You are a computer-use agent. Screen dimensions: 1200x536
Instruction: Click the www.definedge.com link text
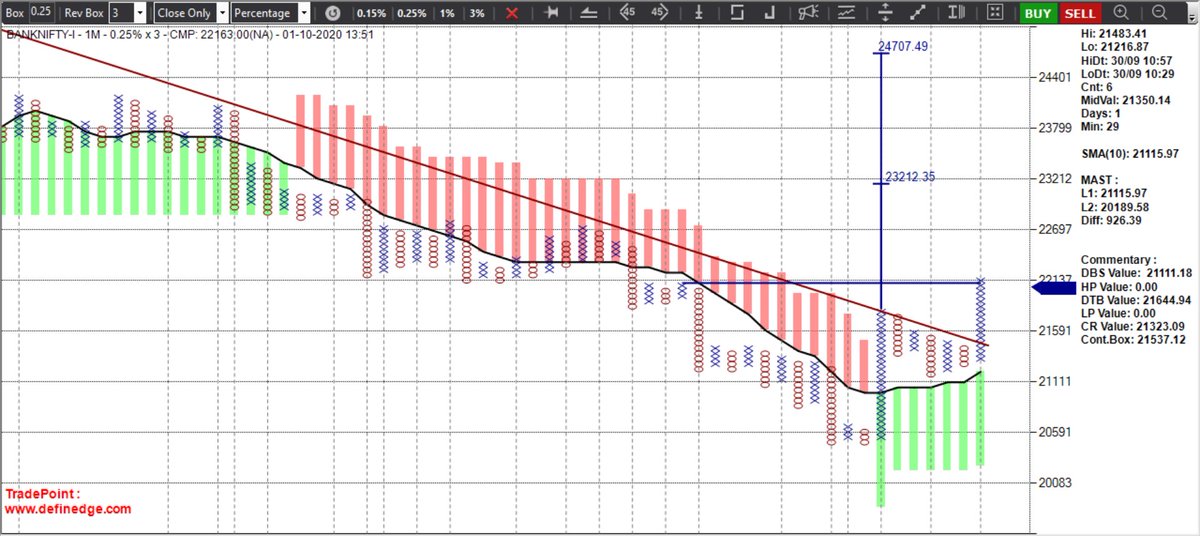[x=68, y=509]
